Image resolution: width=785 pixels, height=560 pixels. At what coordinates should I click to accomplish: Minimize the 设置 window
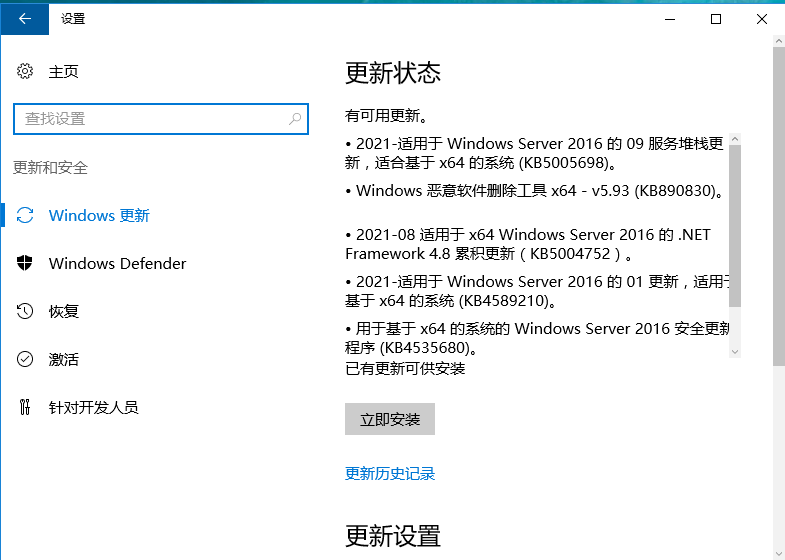point(669,19)
